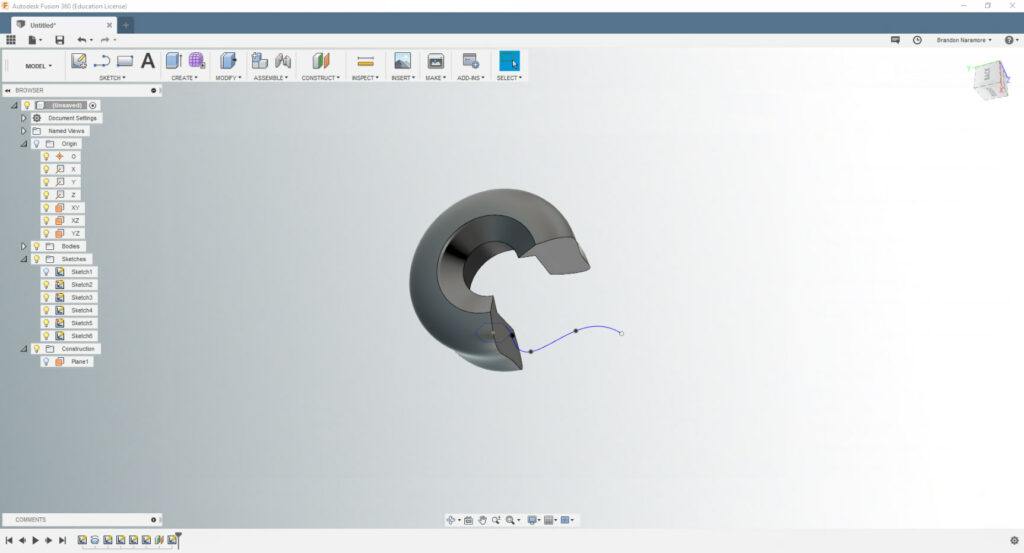Open the MODIFY menu

228,78
